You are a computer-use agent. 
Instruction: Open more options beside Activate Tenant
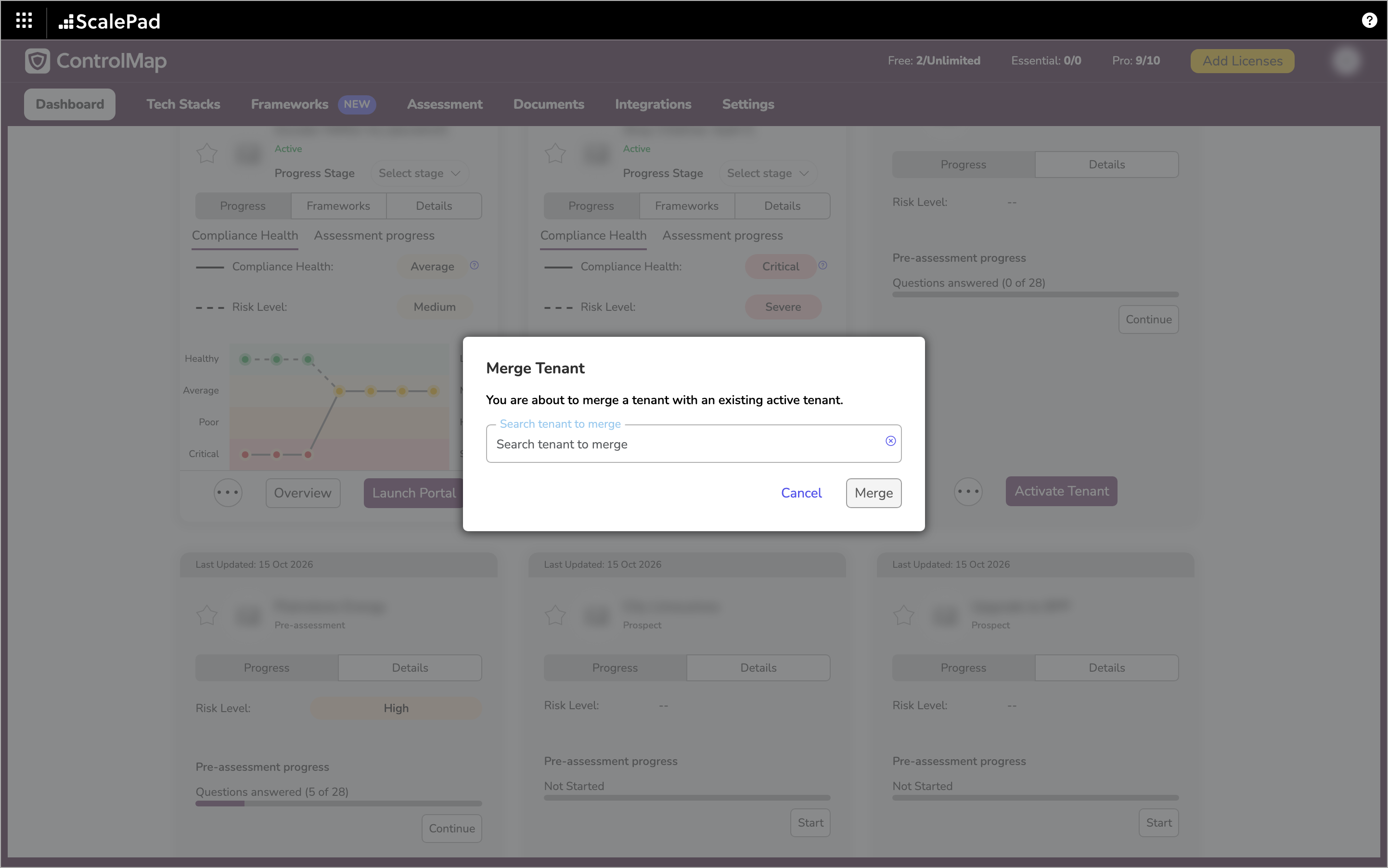click(968, 491)
